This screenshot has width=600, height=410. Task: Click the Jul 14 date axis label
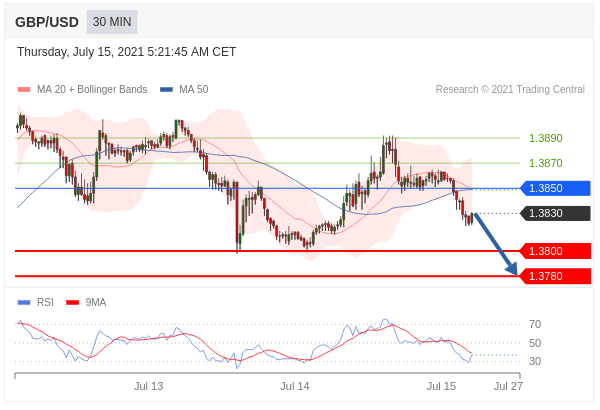click(x=295, y=386)
